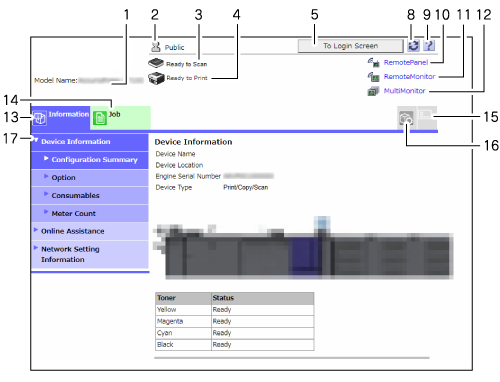
Task: Click the Device Location label
Action: pyautogui.click(x=179, y=165)
